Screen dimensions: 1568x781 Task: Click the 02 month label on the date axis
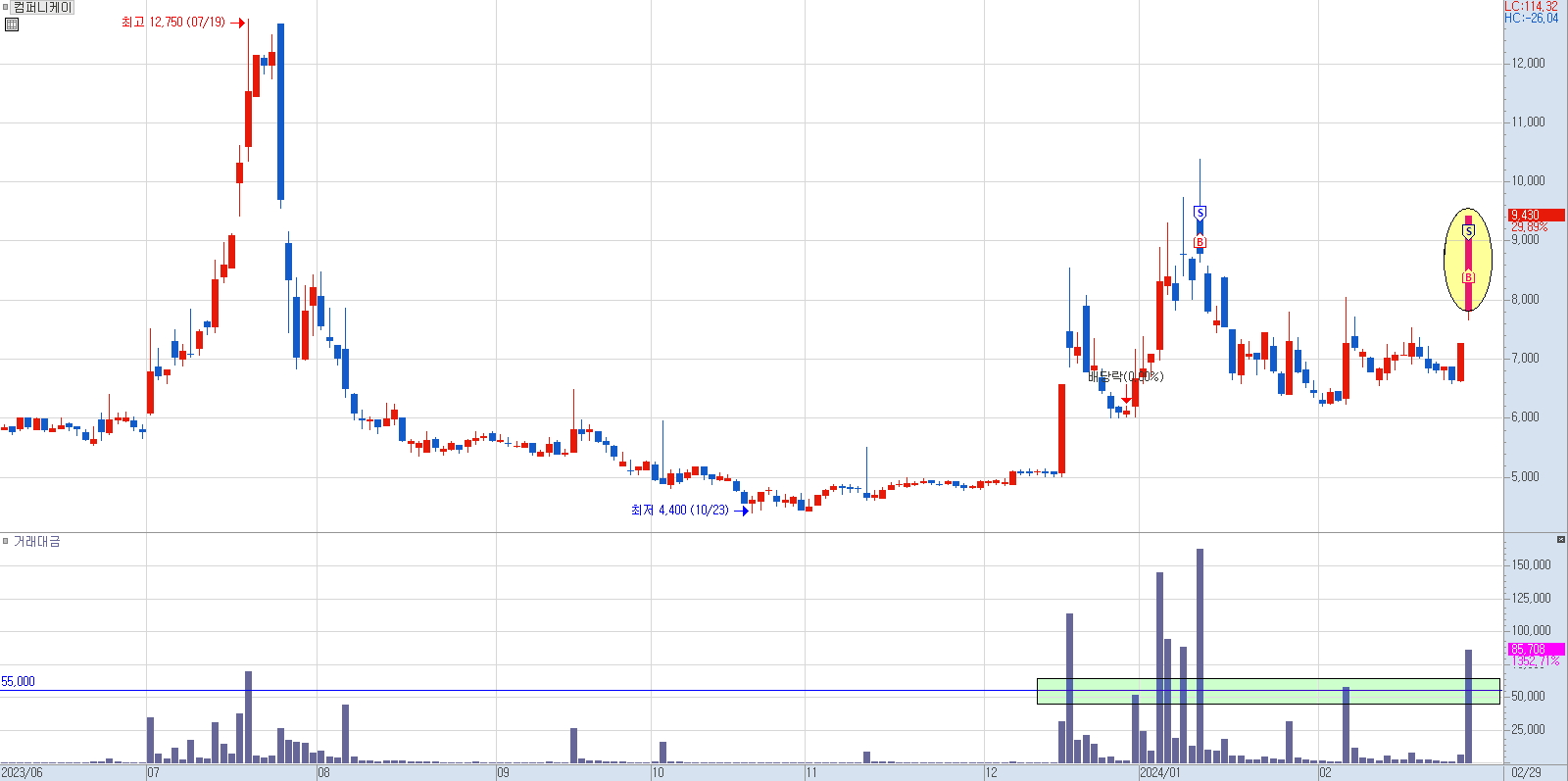tap(1325, 772)
